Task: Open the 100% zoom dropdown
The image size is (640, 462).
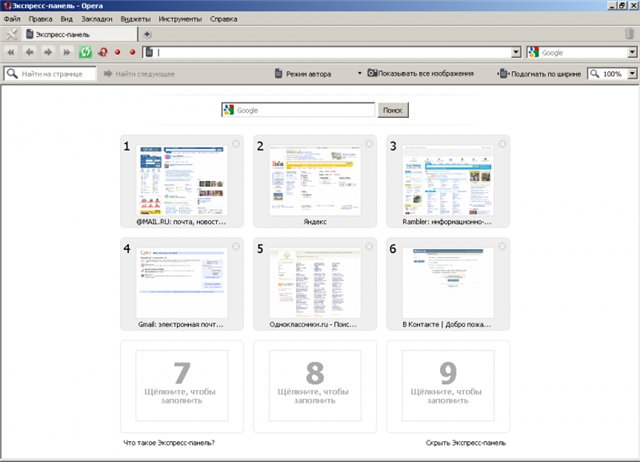Action: [x=632, y=73]
